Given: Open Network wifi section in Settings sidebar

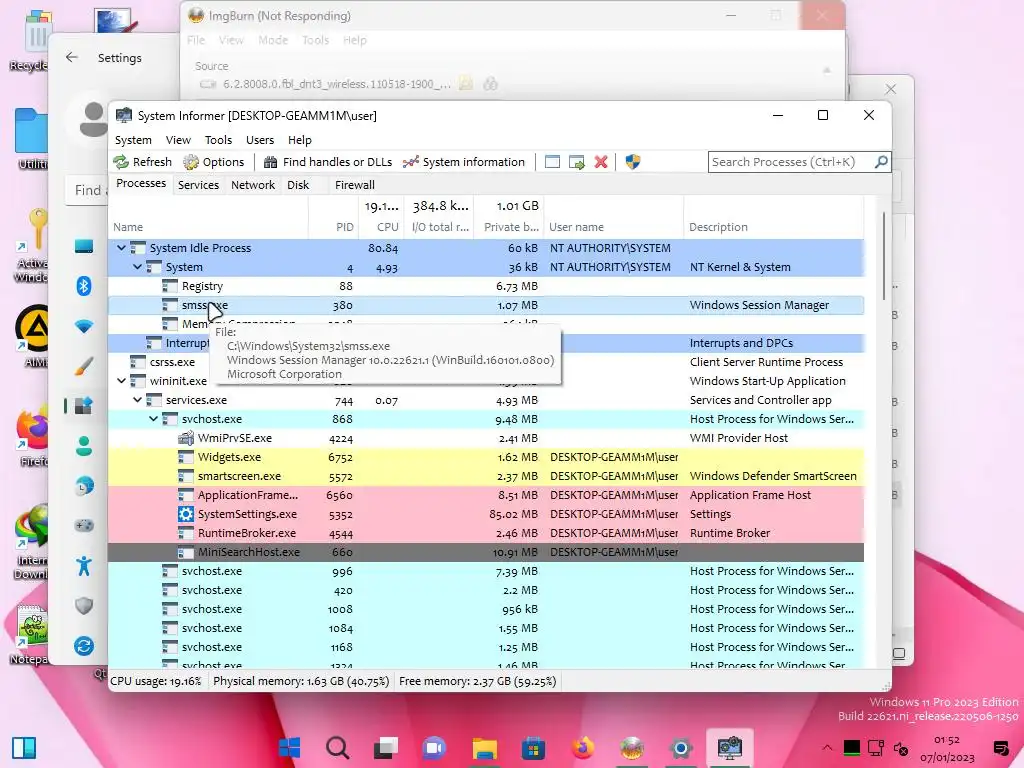Looking at the screenshot, I should coord(84,326).
